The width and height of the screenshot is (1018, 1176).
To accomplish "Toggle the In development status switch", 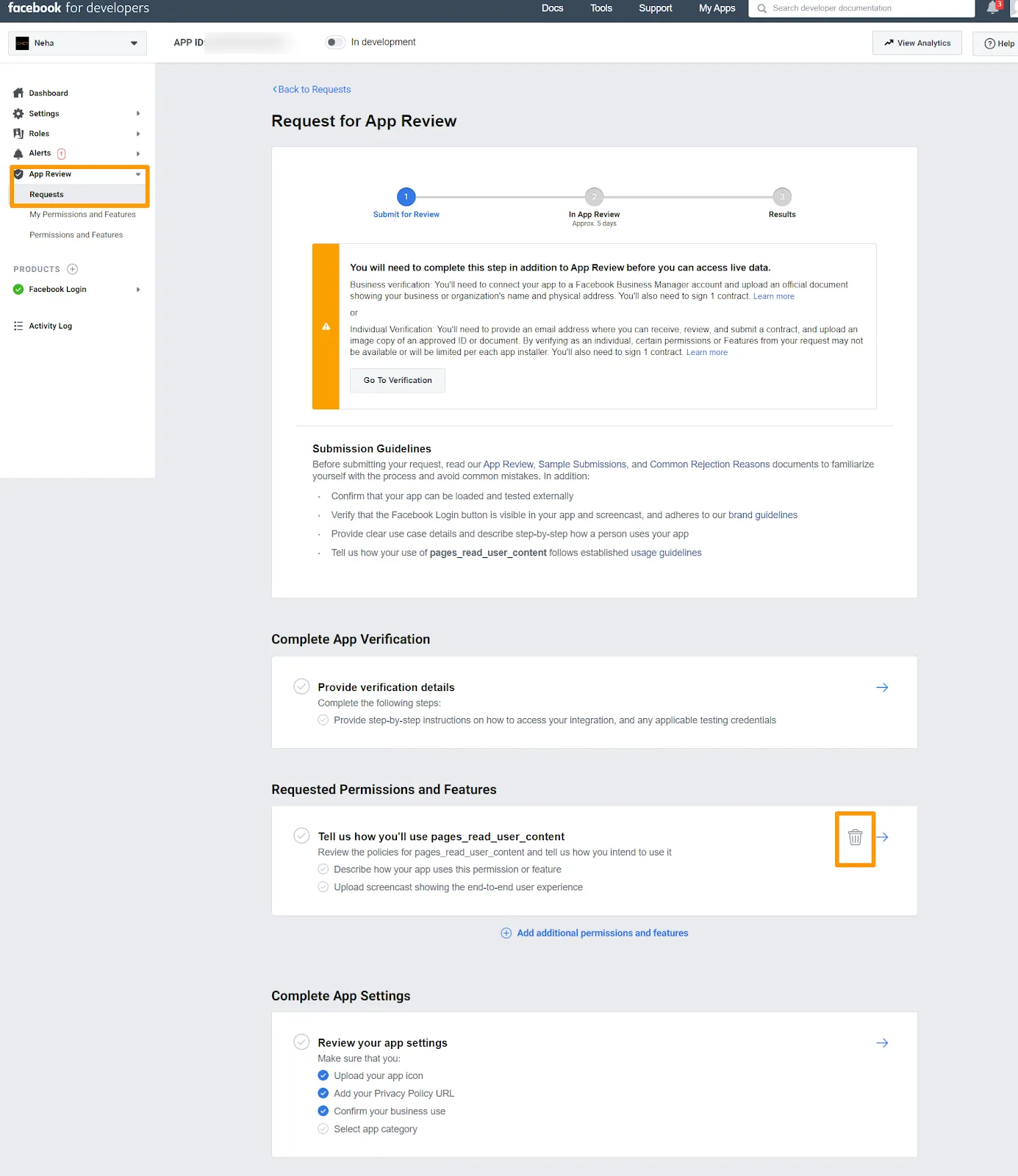I will point(335,43).
